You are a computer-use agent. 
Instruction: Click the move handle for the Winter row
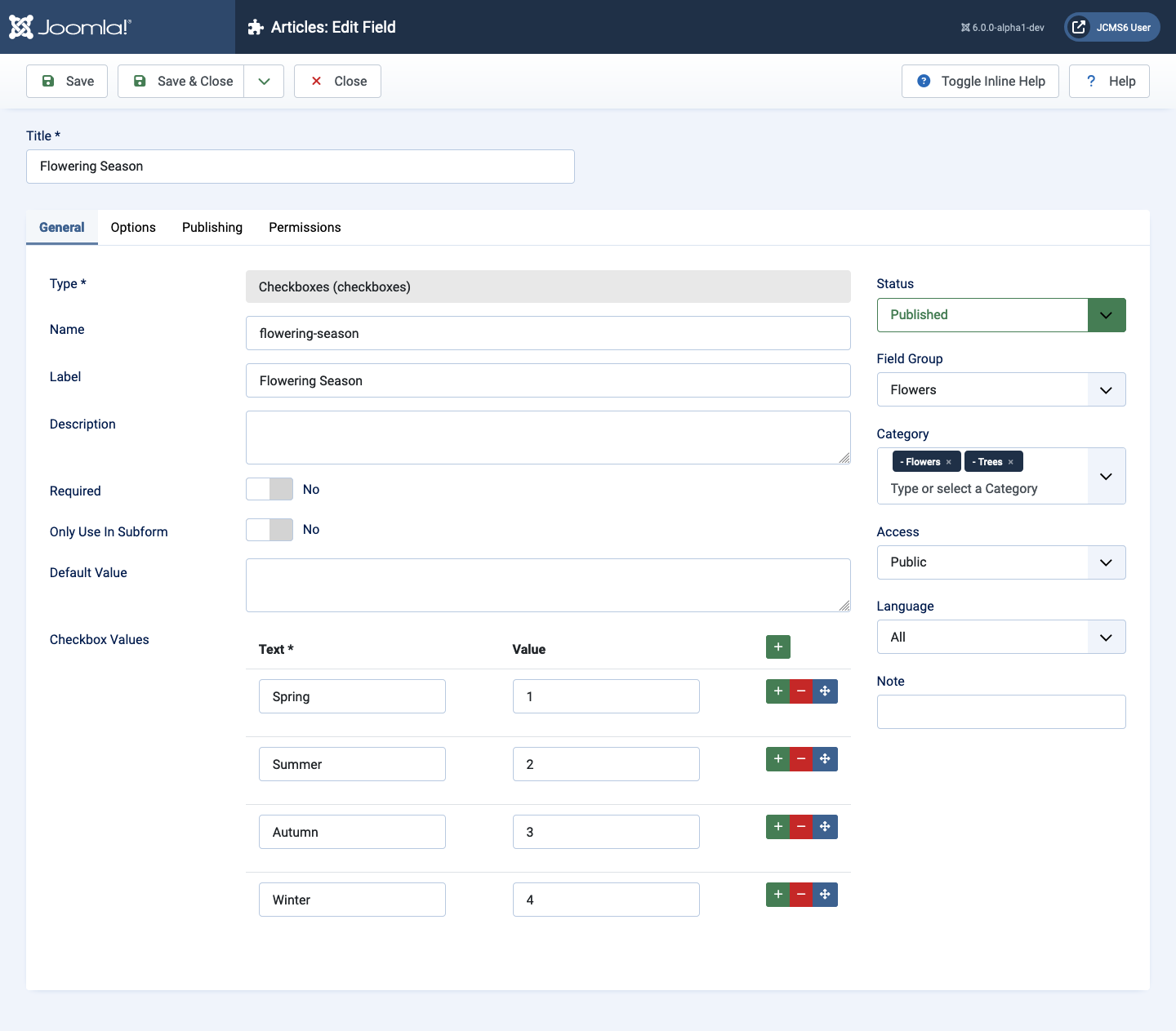click(825, 895)
